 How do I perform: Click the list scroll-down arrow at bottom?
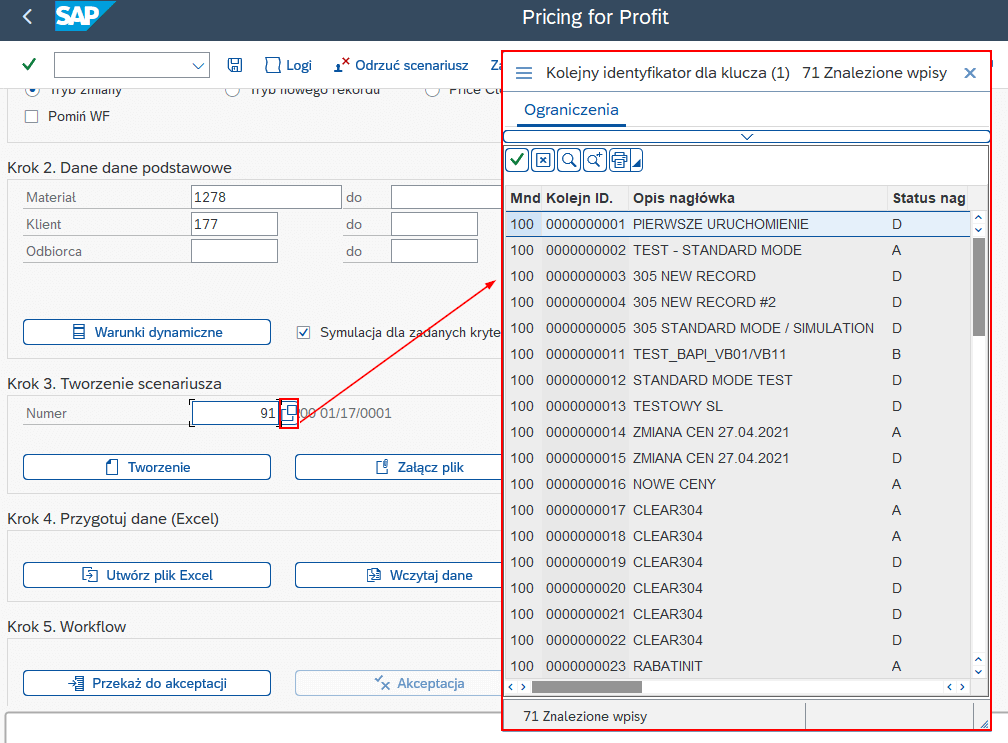pyautogui.click(x=978, y=672)
